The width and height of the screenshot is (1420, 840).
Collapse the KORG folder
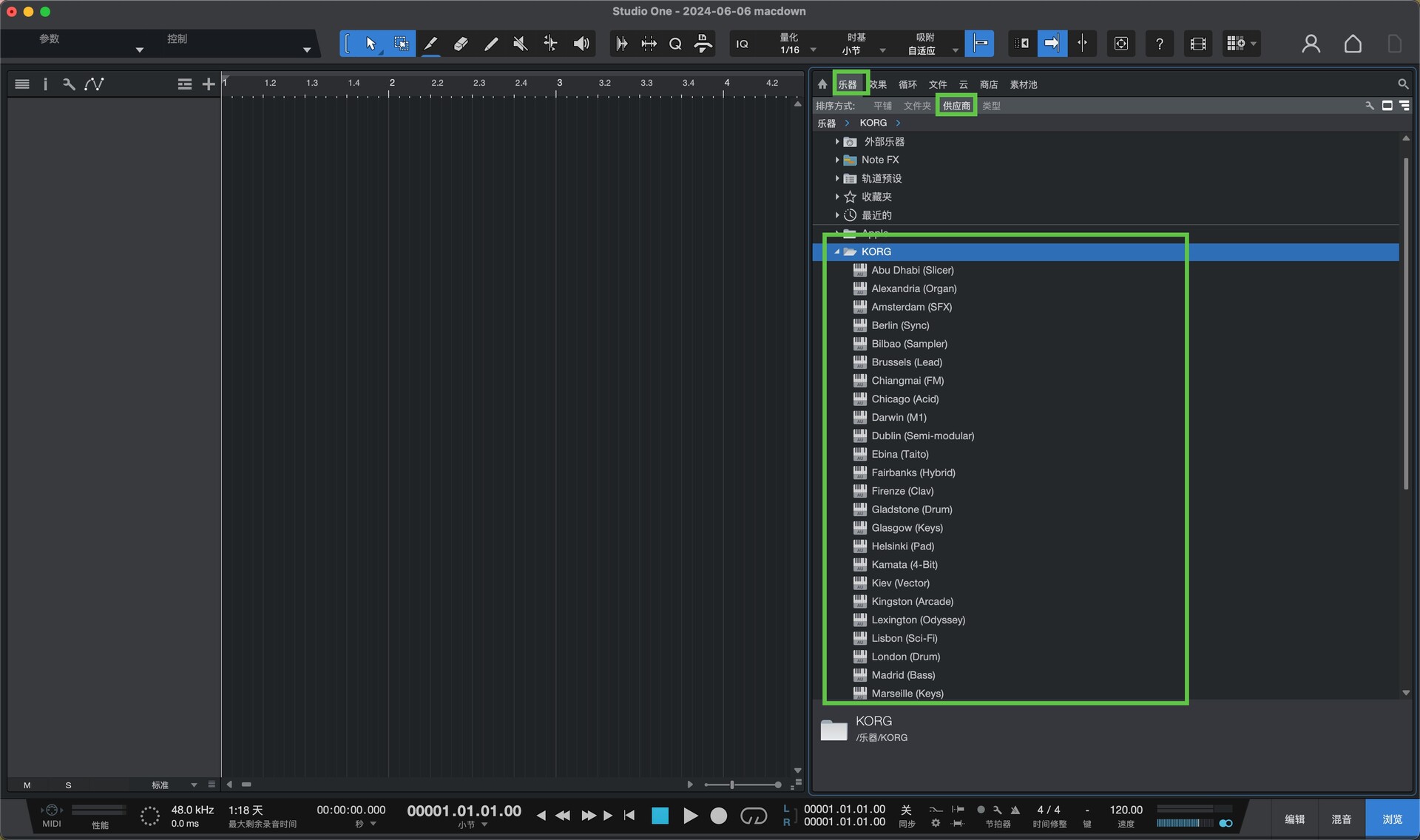tap(837, 251)
